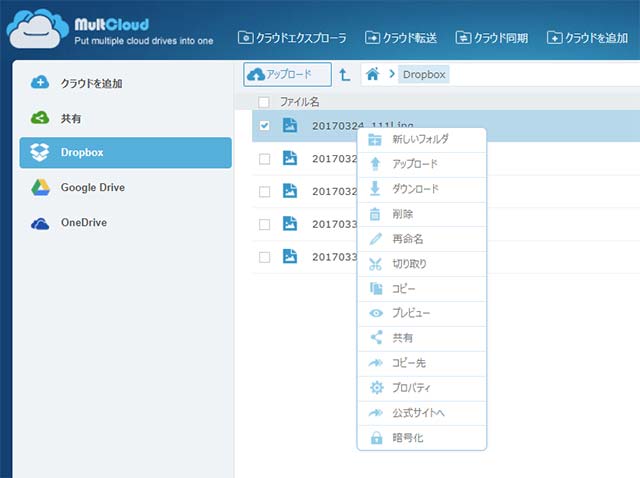Image resolution: width=640 pixels, height=478 pixels.
Task: Uncheck the first file 20170324 checkbox
Action: pos(264,125)
